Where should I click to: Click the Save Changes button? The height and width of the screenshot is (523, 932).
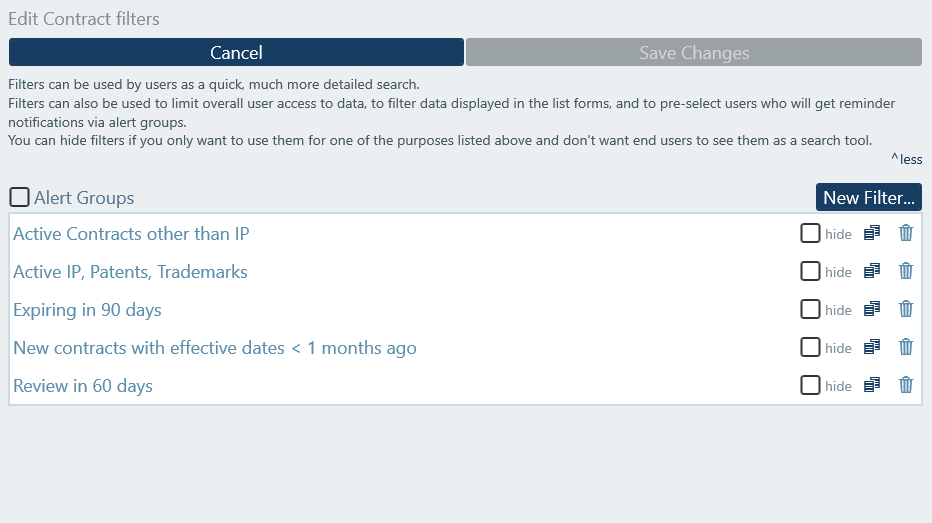(694, 53)
